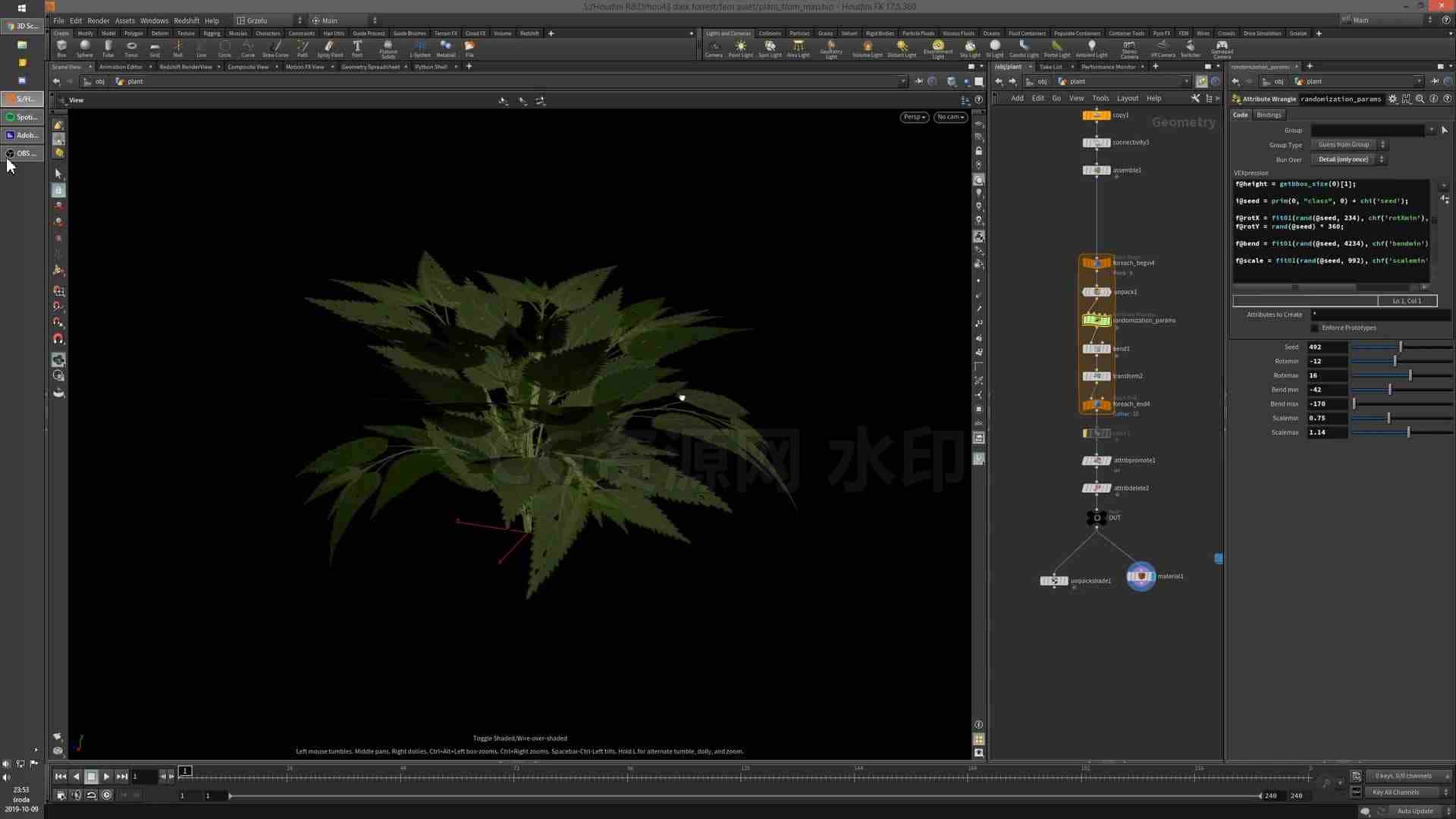
Task: Open the No cam camera dropdown
Action: coord(950,117)
